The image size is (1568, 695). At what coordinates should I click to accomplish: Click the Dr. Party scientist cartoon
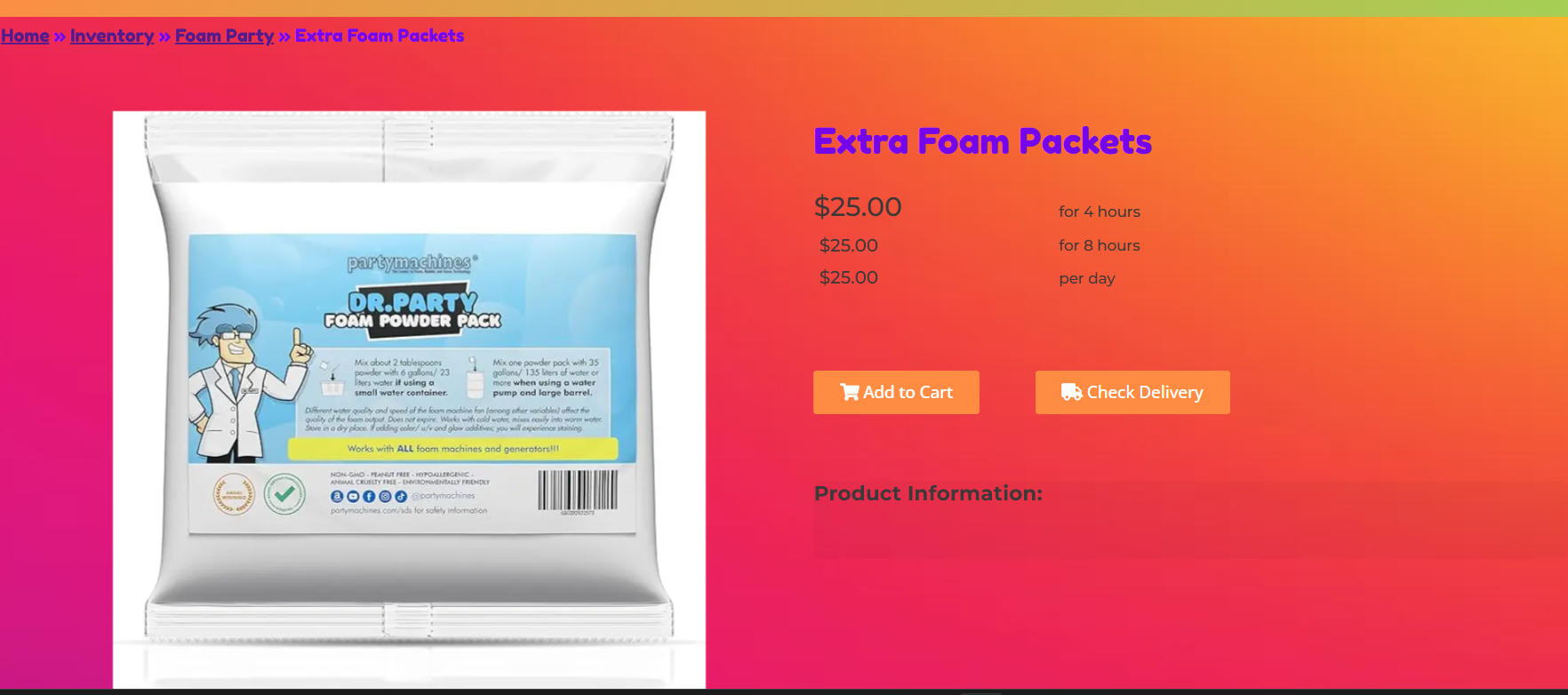click(x=246, y=382)
